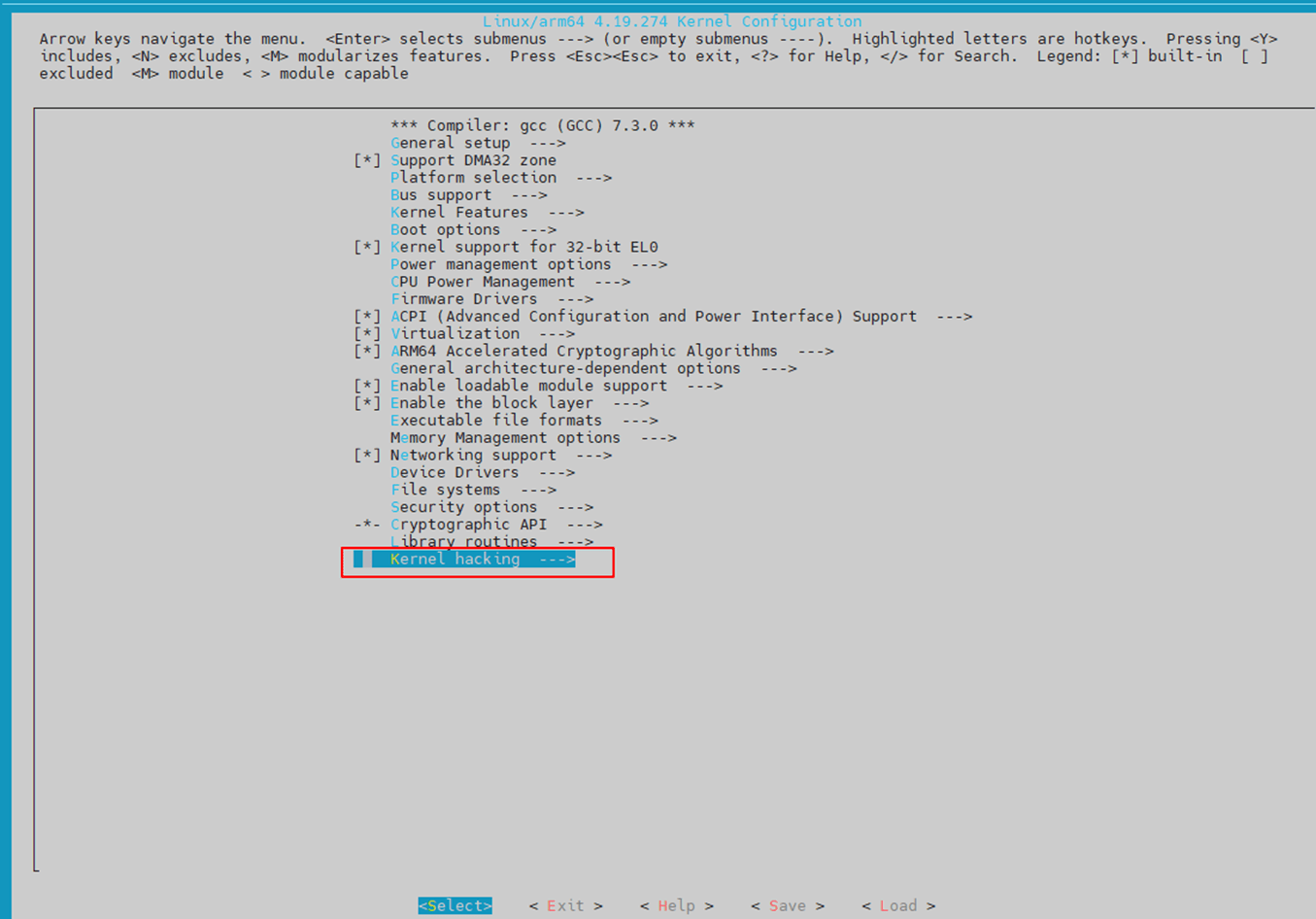Select Enable the block layer label
1316x919 pixels.
[x=492, y=403]
